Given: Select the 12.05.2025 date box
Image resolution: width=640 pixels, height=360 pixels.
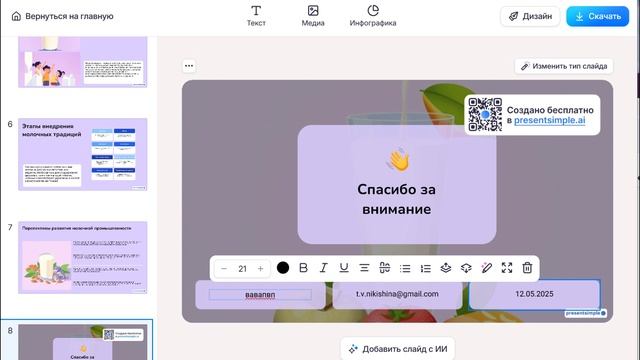Looking at the screenshot, I should (x=534, y=294).
